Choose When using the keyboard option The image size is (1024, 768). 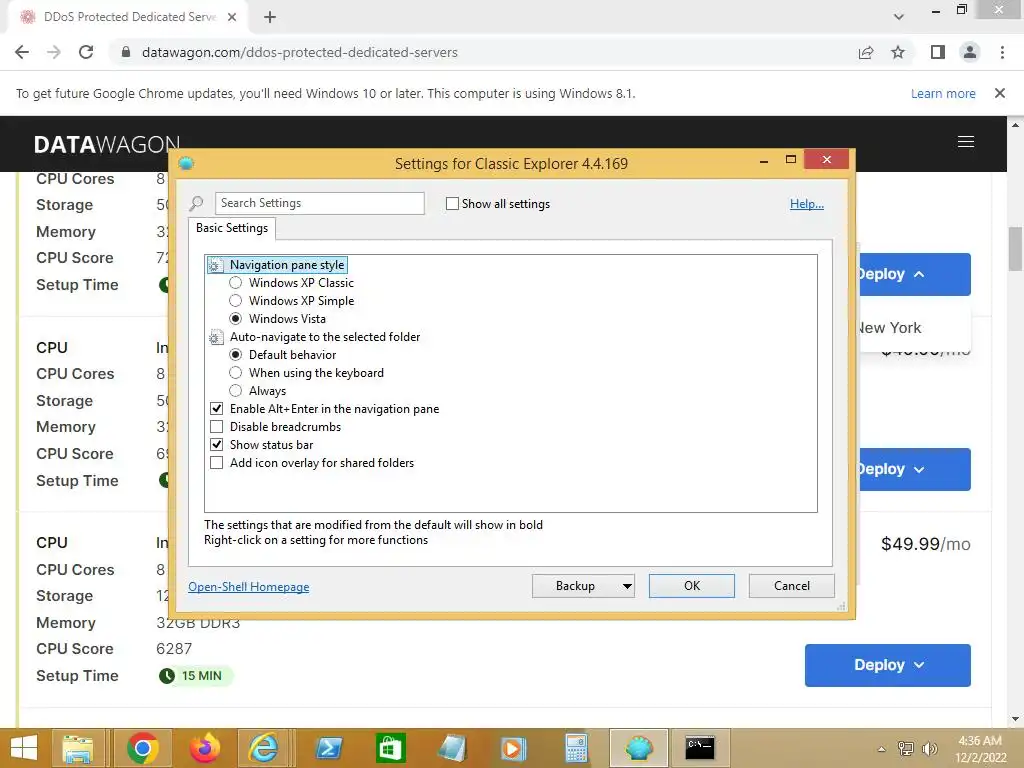(236, 373)
